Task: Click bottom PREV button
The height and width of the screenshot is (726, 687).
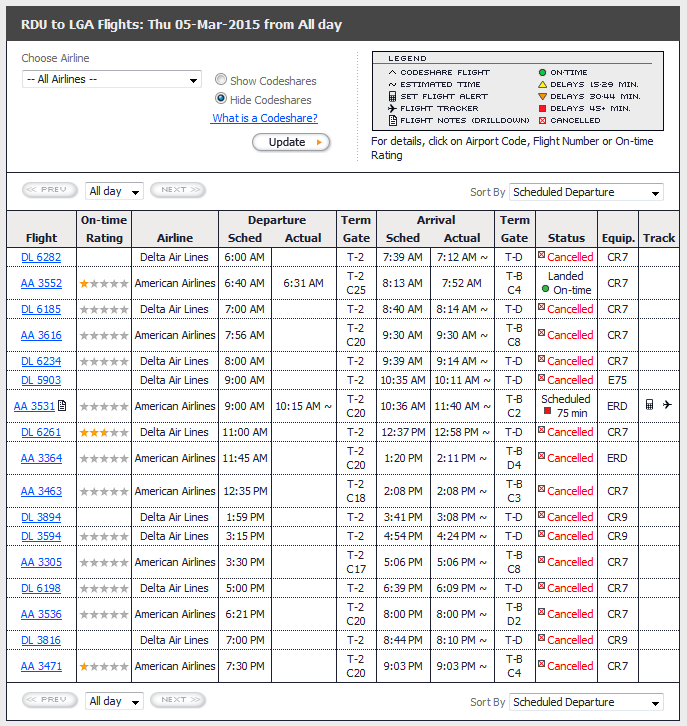Action: [50, 700]
